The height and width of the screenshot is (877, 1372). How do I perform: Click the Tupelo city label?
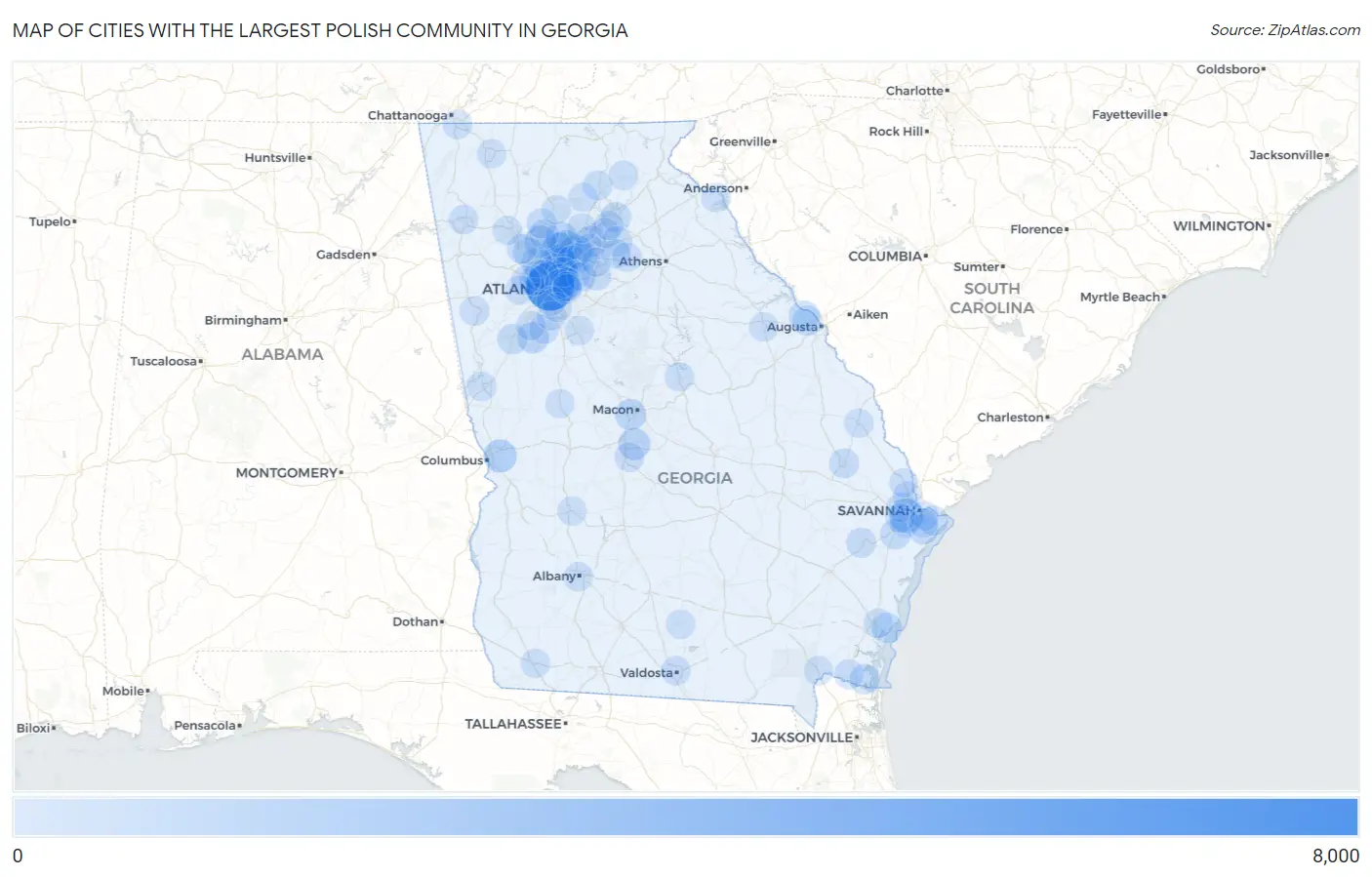pos(50,221)
